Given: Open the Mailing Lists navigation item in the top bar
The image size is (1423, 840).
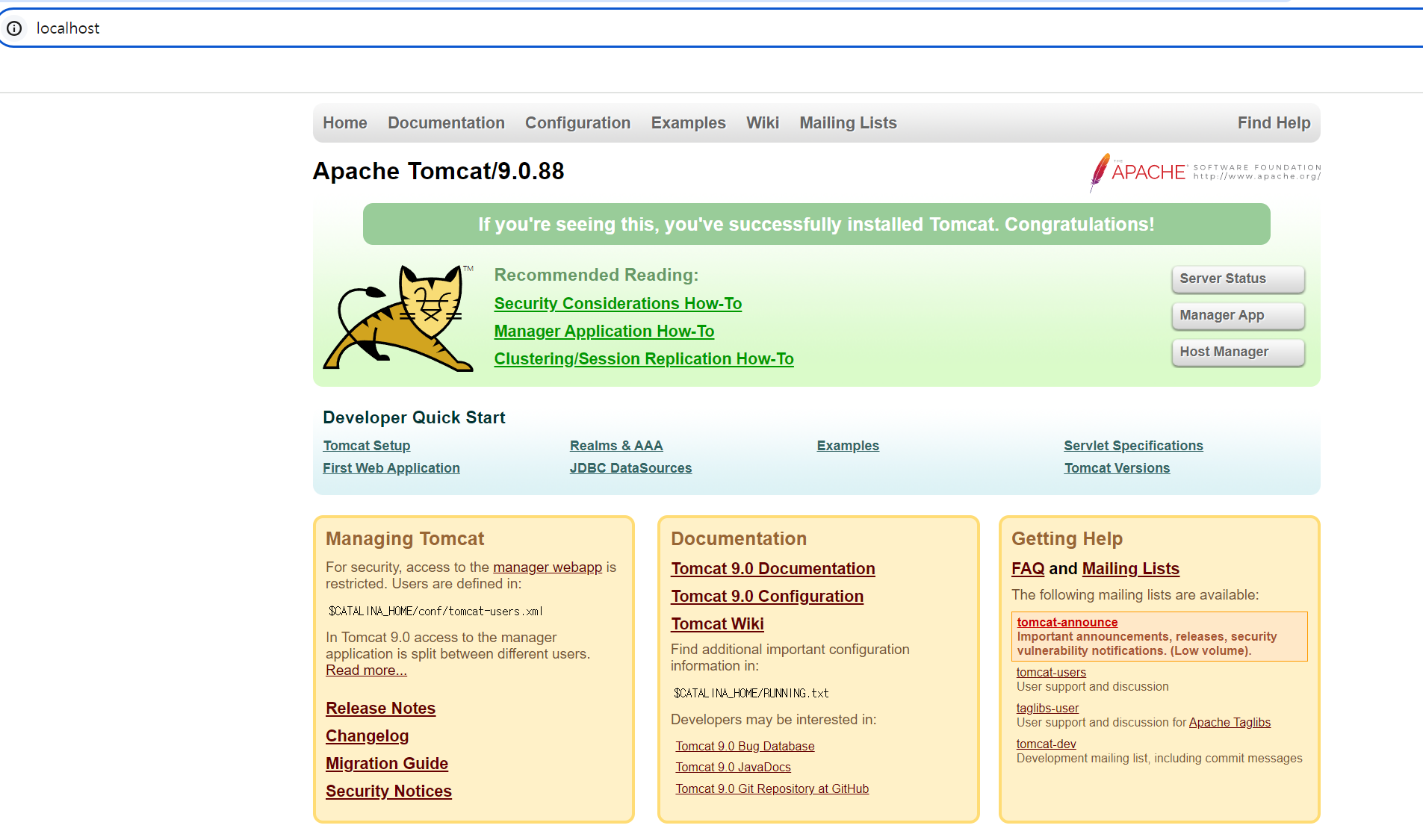Looking at the screenshot, I should pos(848,123).
